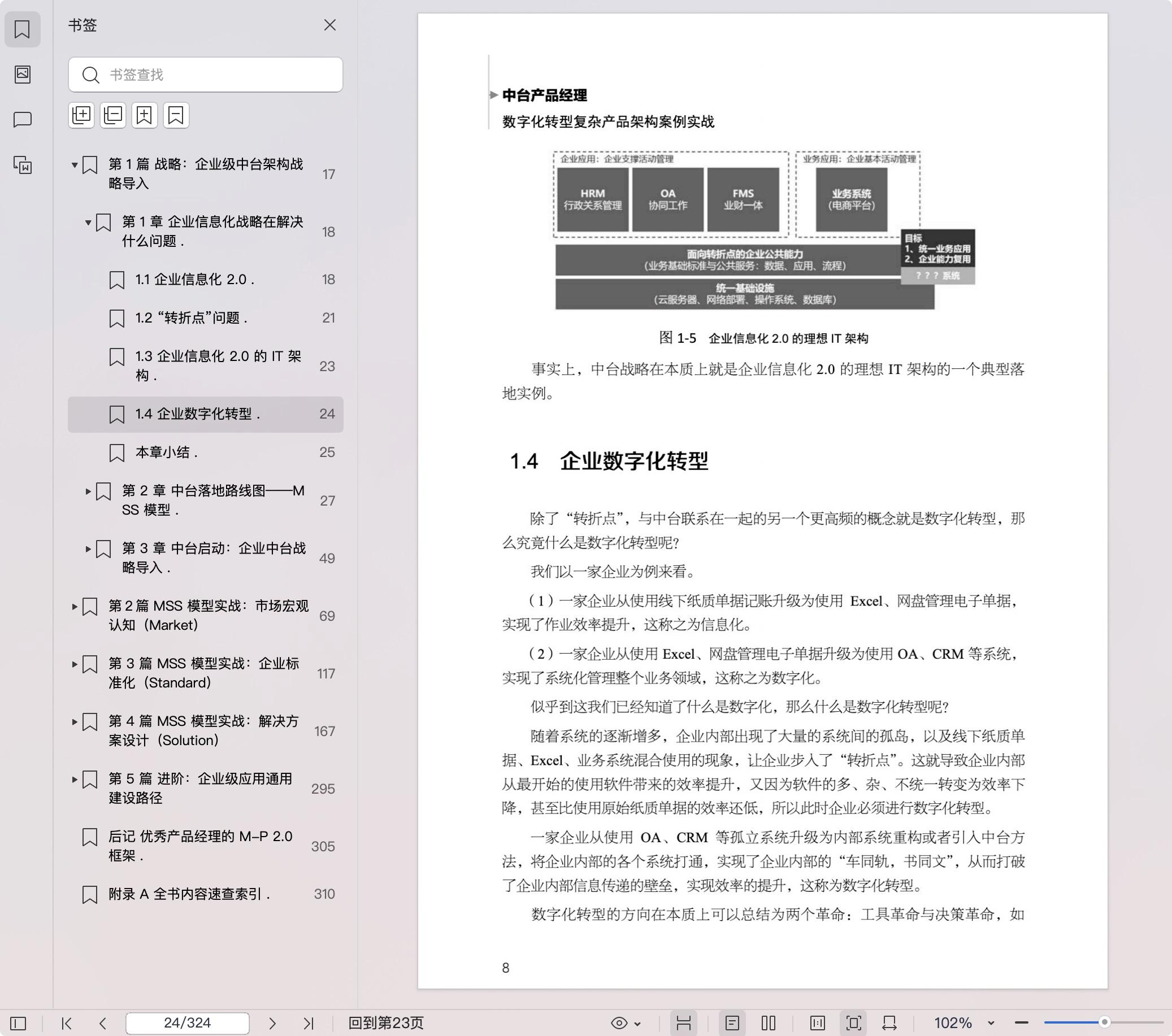1172x1036 pixels.
Task: Open bookmark 后记 优秀产品经理的 M-P 2.0 框架
Action: coord(205,846)
